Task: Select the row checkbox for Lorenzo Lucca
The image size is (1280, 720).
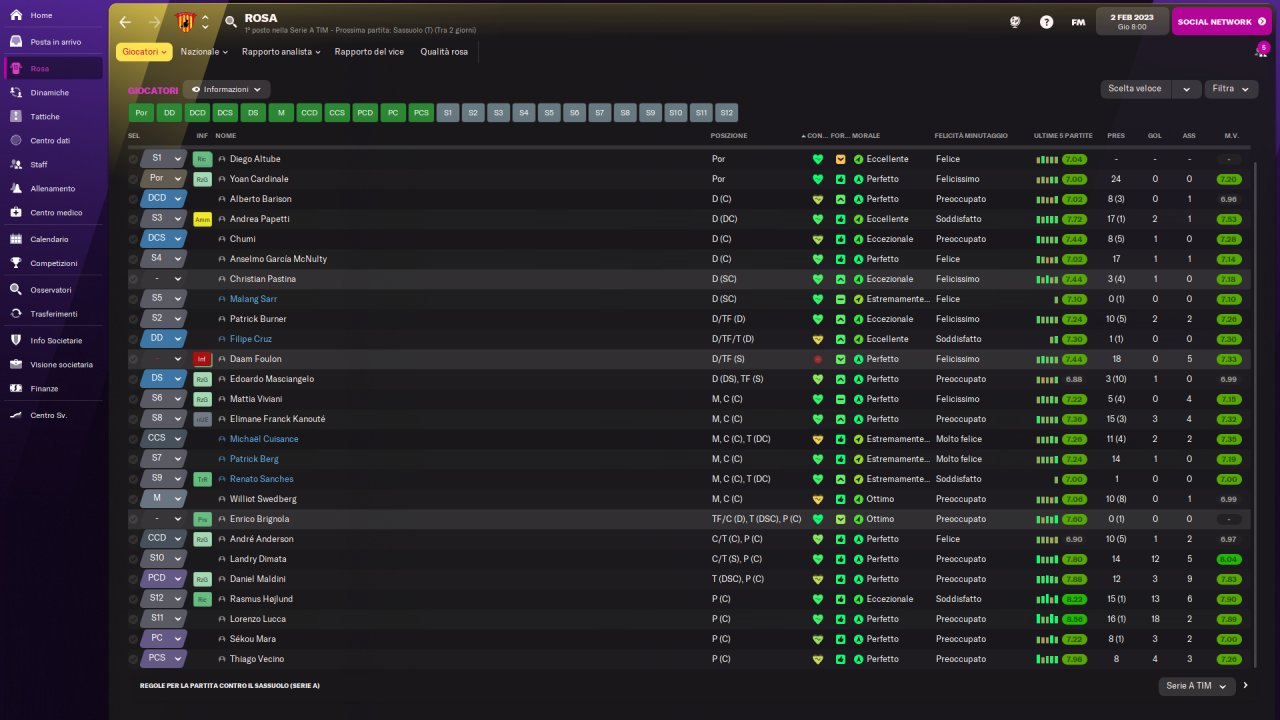Action: point(134,619)
